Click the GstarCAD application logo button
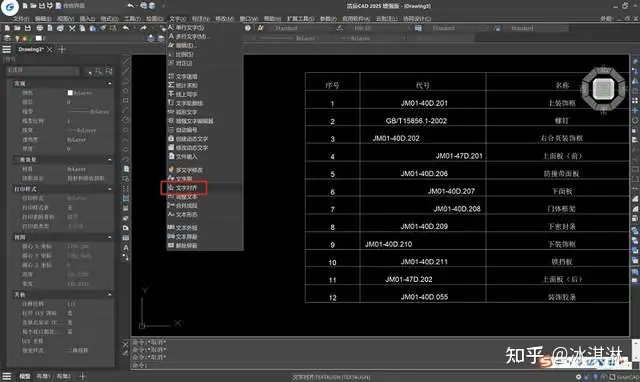 tap(9, 7)
